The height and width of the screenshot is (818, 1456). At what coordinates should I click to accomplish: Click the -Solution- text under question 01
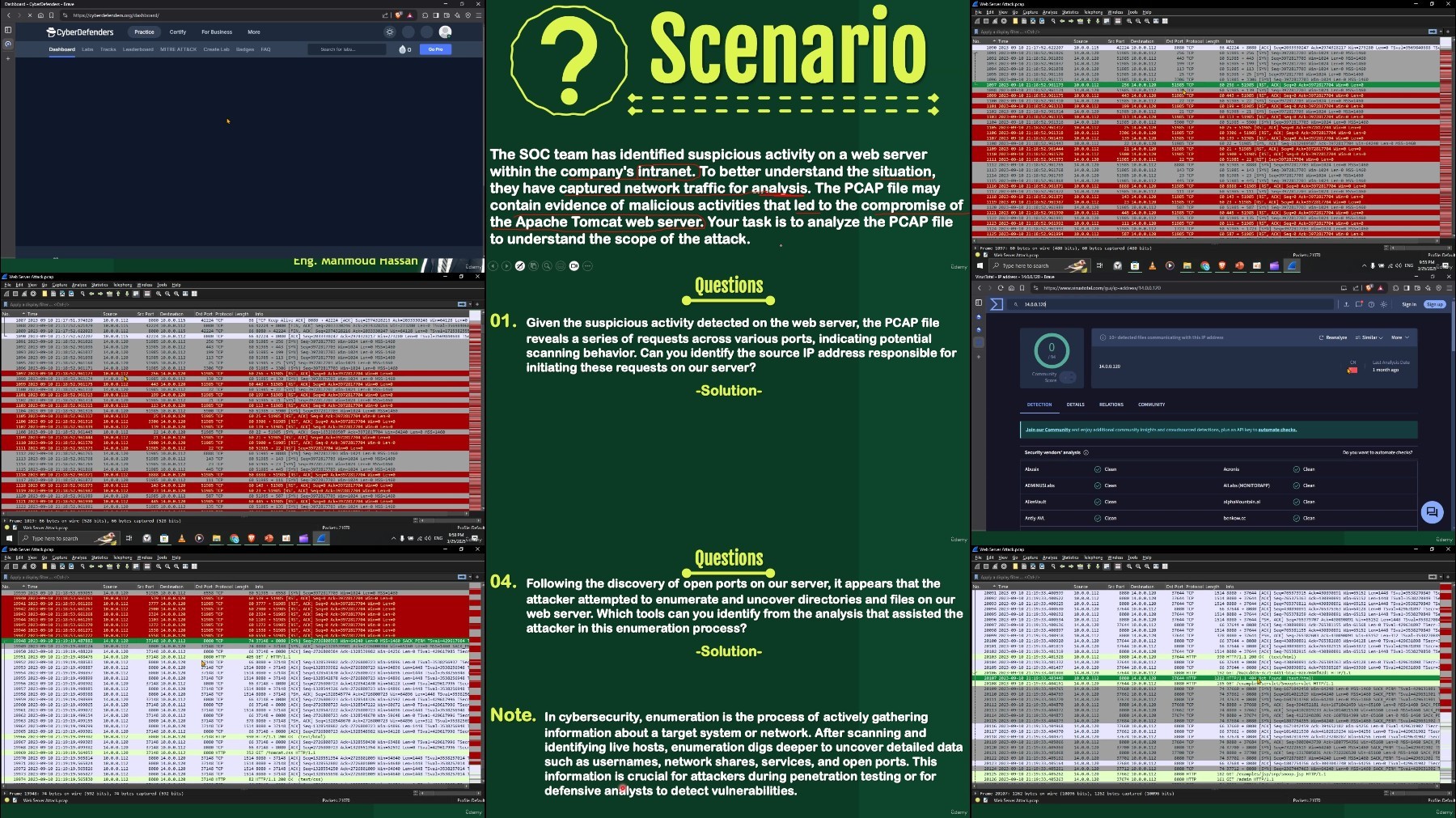pyautogui.click(x=729, y=391)
